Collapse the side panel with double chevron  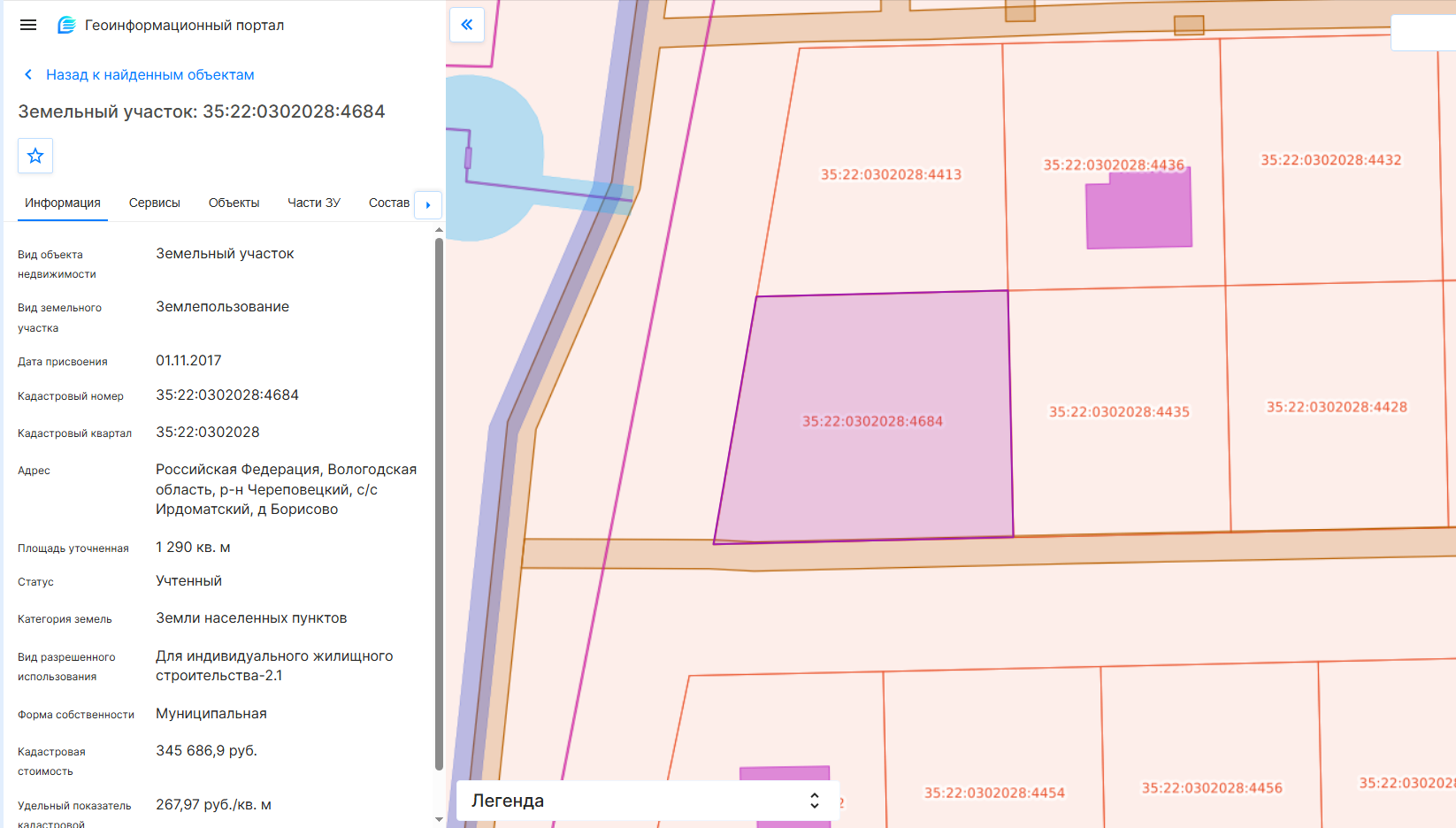(x=467, y=25)
